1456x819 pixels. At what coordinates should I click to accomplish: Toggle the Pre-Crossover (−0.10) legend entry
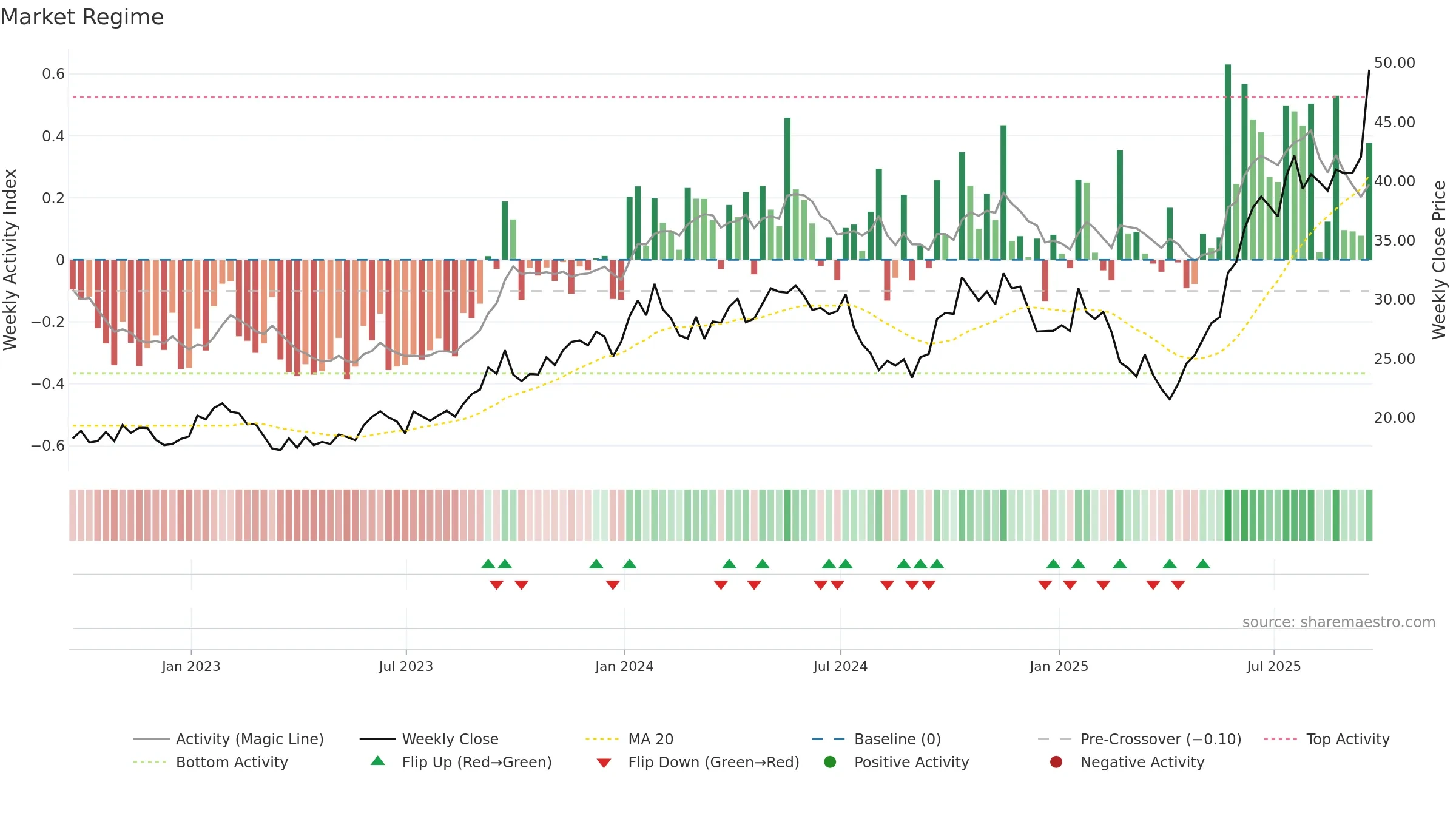(x=1139, y=739)
